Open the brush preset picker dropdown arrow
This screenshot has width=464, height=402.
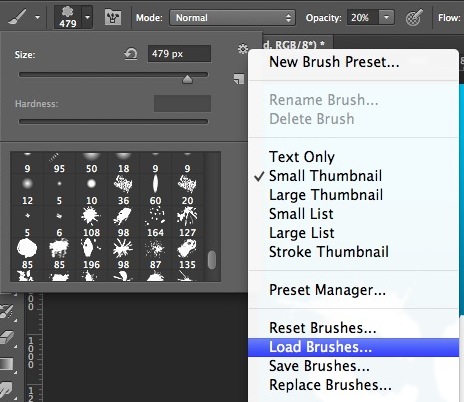click(87, 17)
